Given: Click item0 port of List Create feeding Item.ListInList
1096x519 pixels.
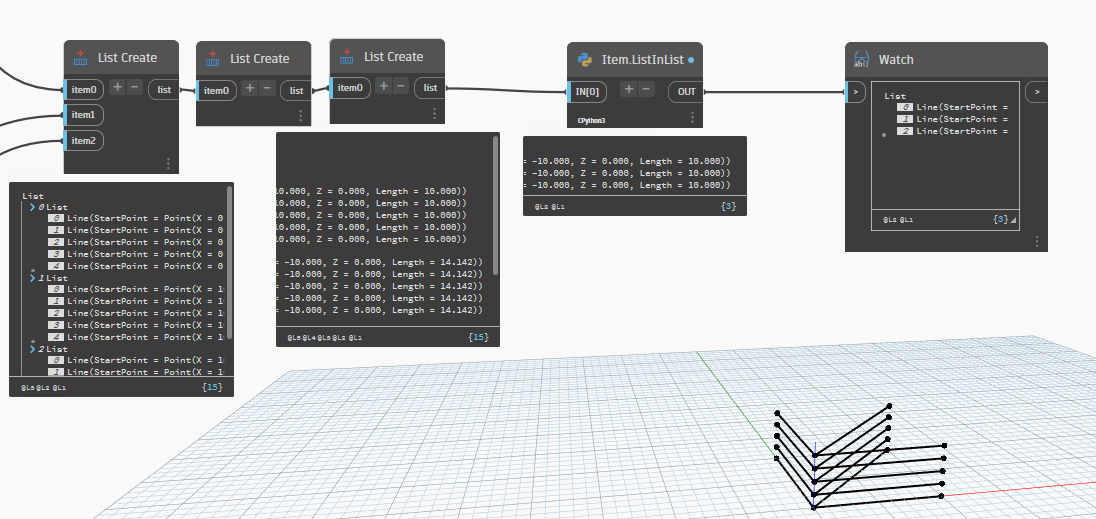Looking at the screenshot, I should [x=350, y=87].
